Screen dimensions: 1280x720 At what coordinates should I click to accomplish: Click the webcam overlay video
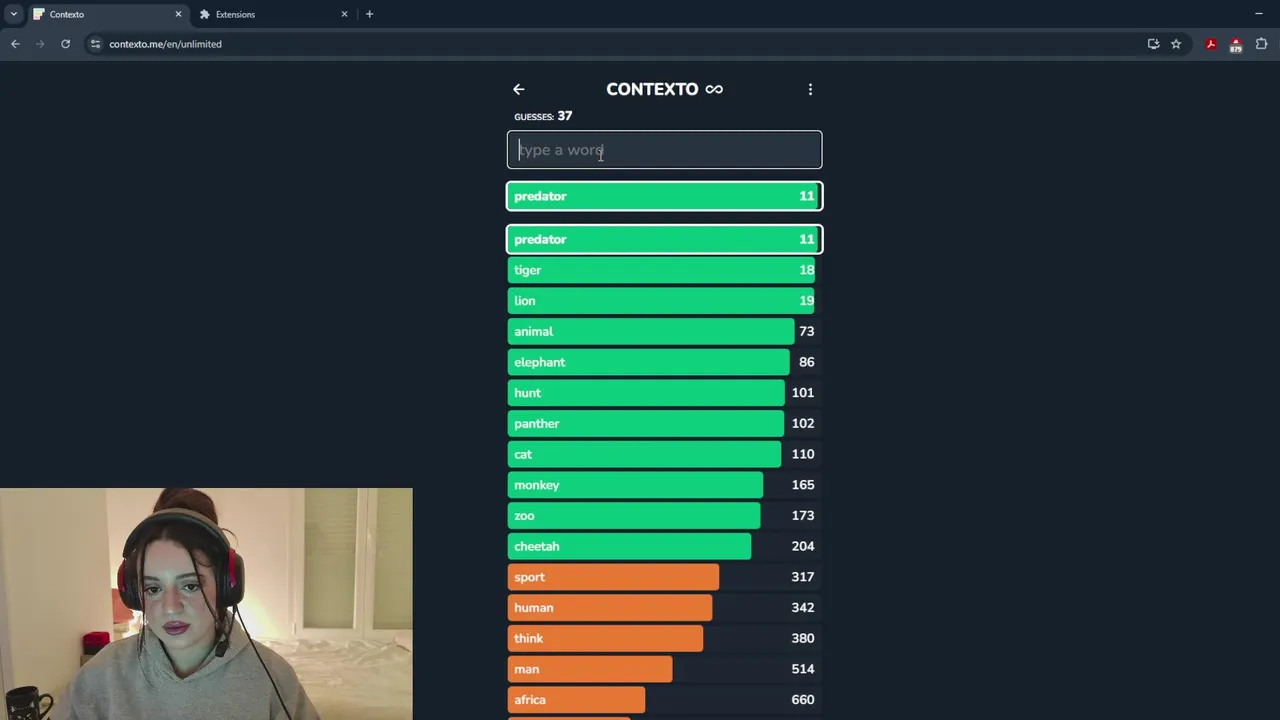click(x=206, y=604)
